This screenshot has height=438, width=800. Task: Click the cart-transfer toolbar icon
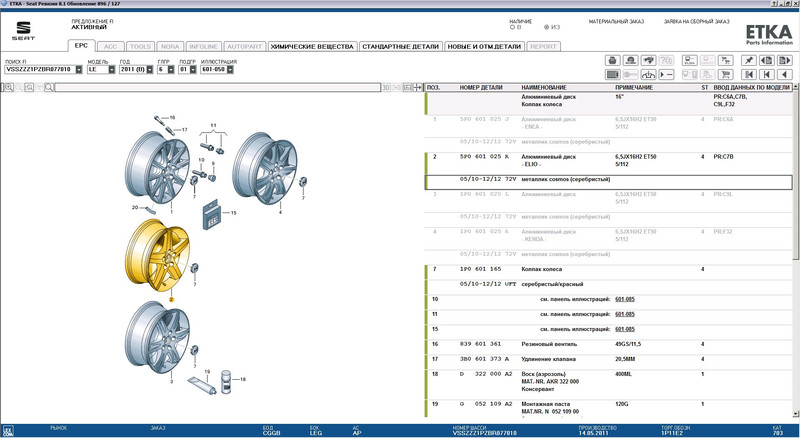725,60
